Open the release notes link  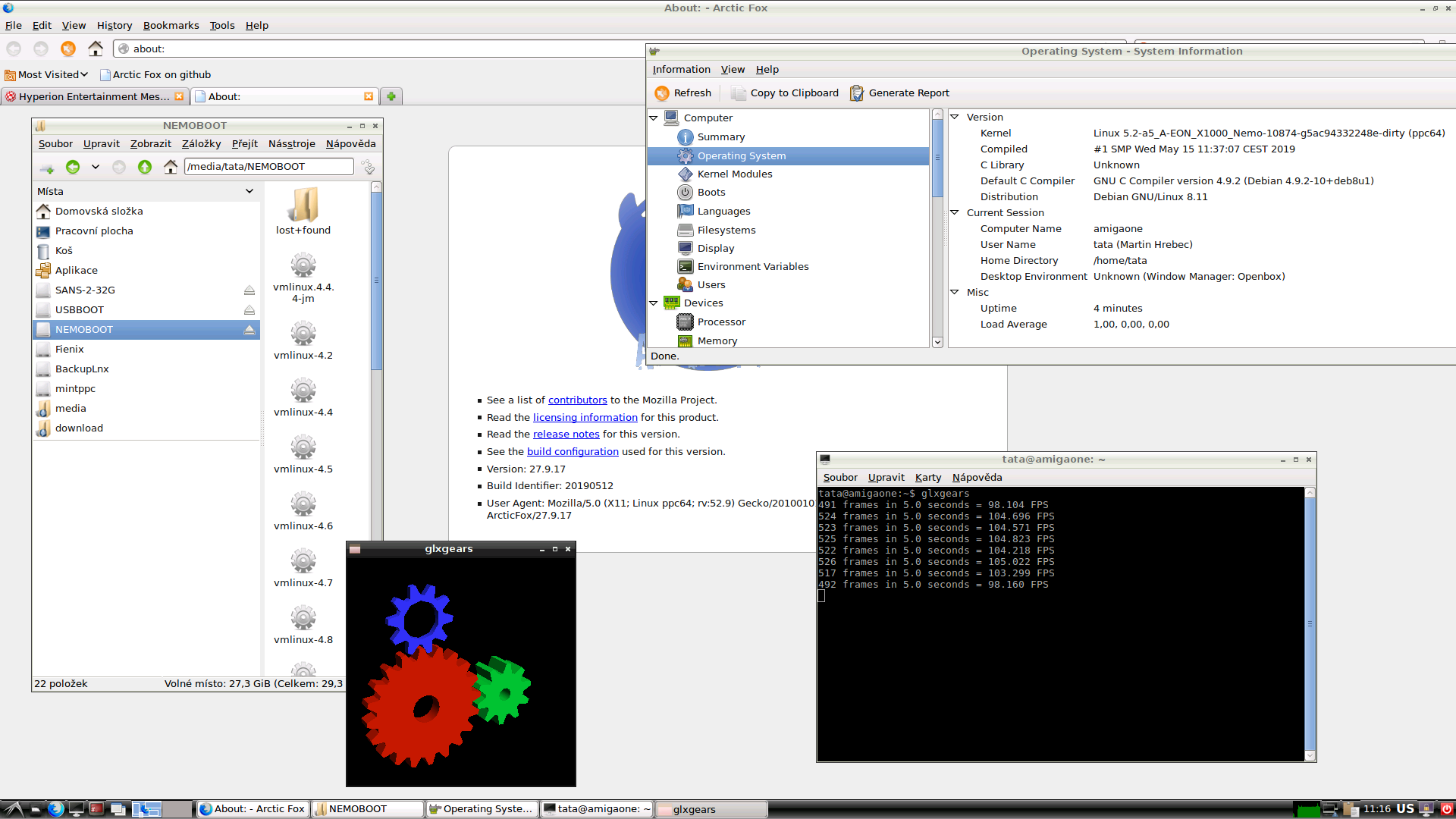click(x=566, y=435)
